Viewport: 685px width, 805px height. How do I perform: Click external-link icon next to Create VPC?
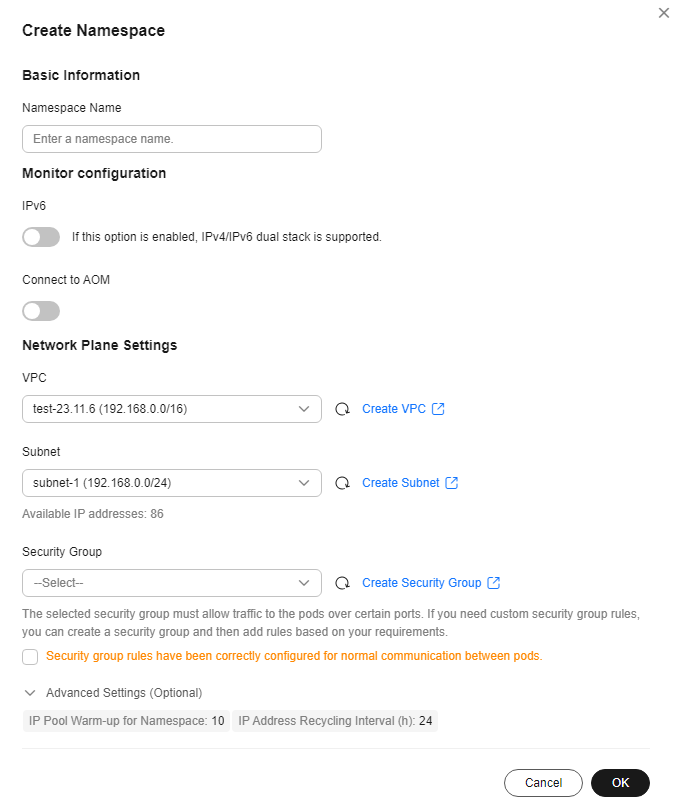(438, 409)
